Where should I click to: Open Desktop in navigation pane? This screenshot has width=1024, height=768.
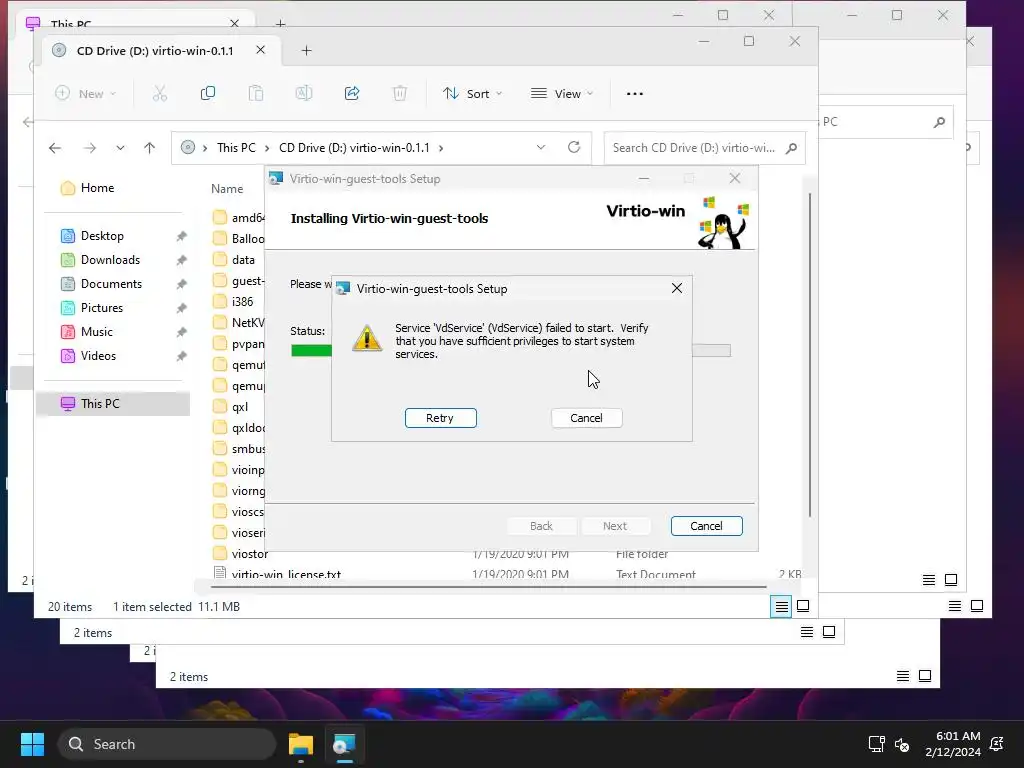[x=102, y=236]
